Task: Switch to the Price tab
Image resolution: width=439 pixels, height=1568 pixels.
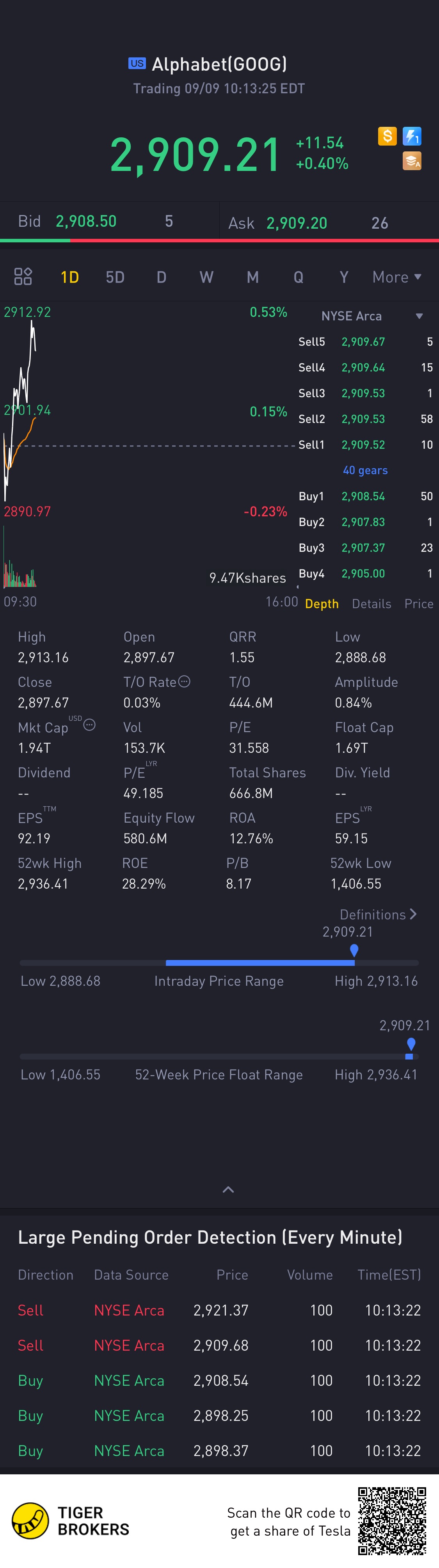Action: 419,604
